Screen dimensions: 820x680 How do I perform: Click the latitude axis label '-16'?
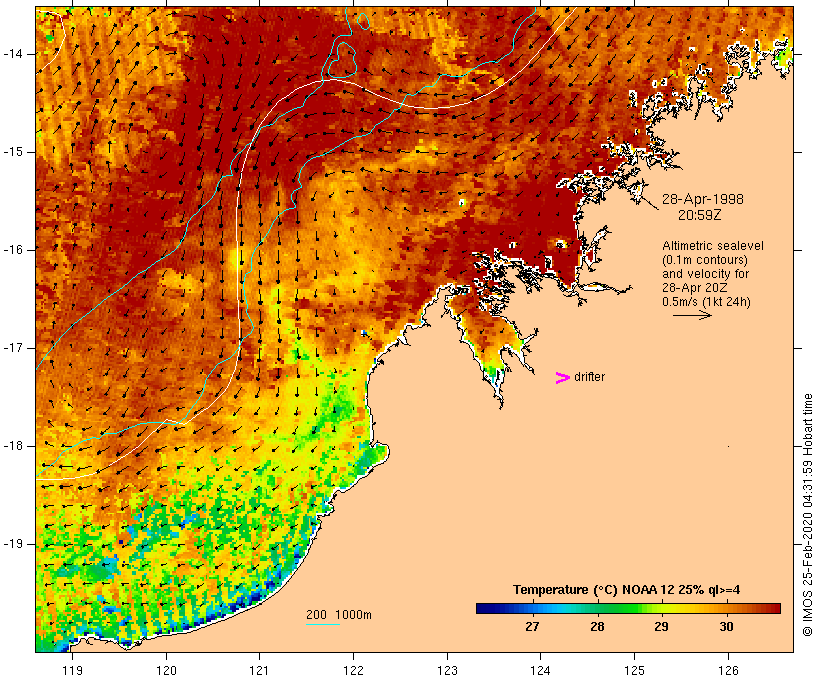click(x=13, y=250)
